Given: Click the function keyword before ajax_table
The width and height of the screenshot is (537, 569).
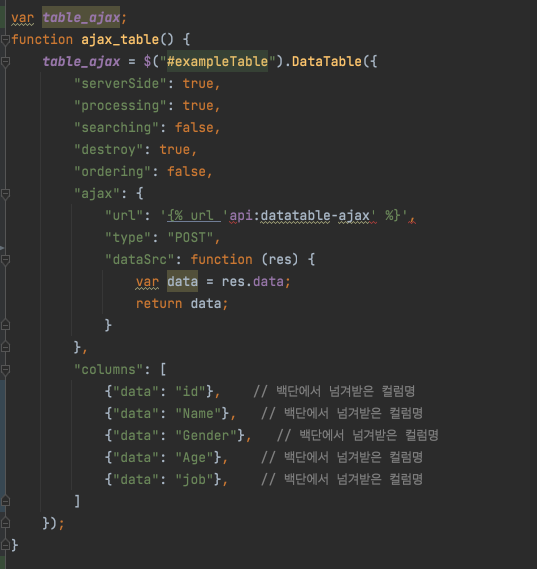Looking at the screenshot, I should 42,40.
